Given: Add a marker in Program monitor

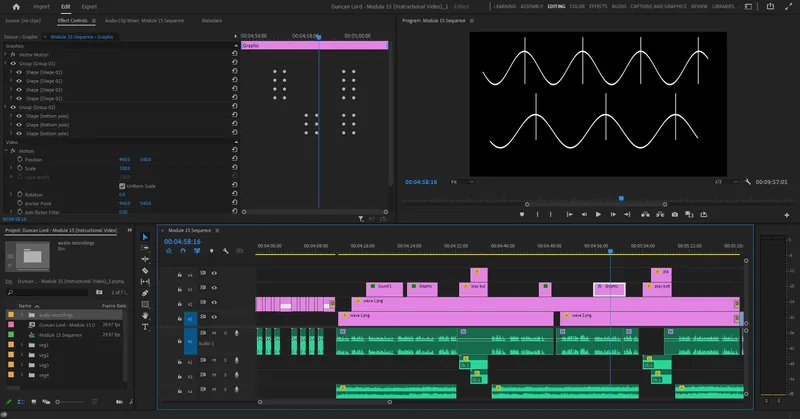Looking at the screenshot, I should click(521, 215).
